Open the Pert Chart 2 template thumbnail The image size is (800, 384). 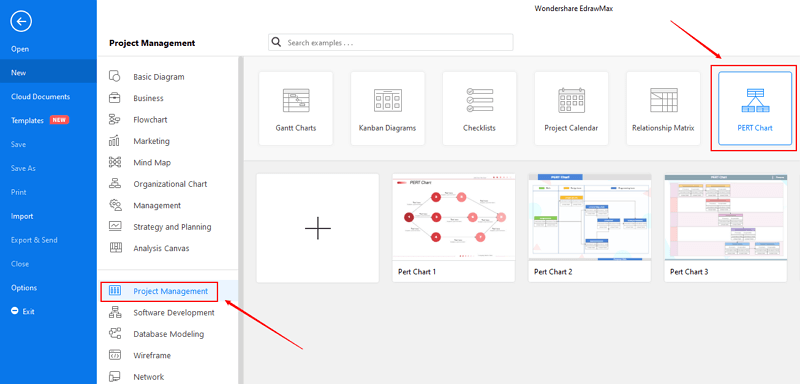point(590,217)
